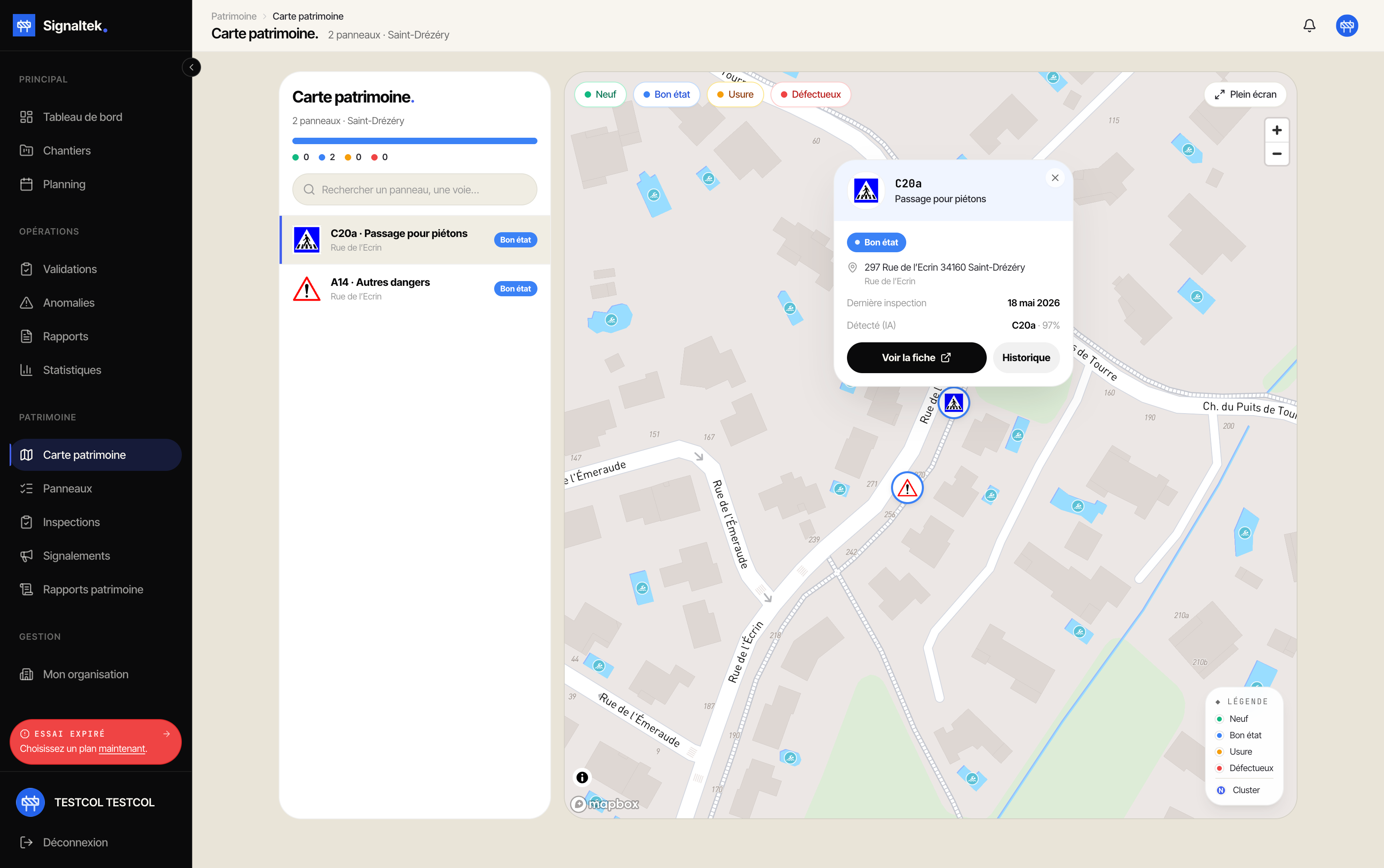Select the C20a Passage pour piétons row
The width and height of the screenshot is (1384, 868).
tap(414, 240)
